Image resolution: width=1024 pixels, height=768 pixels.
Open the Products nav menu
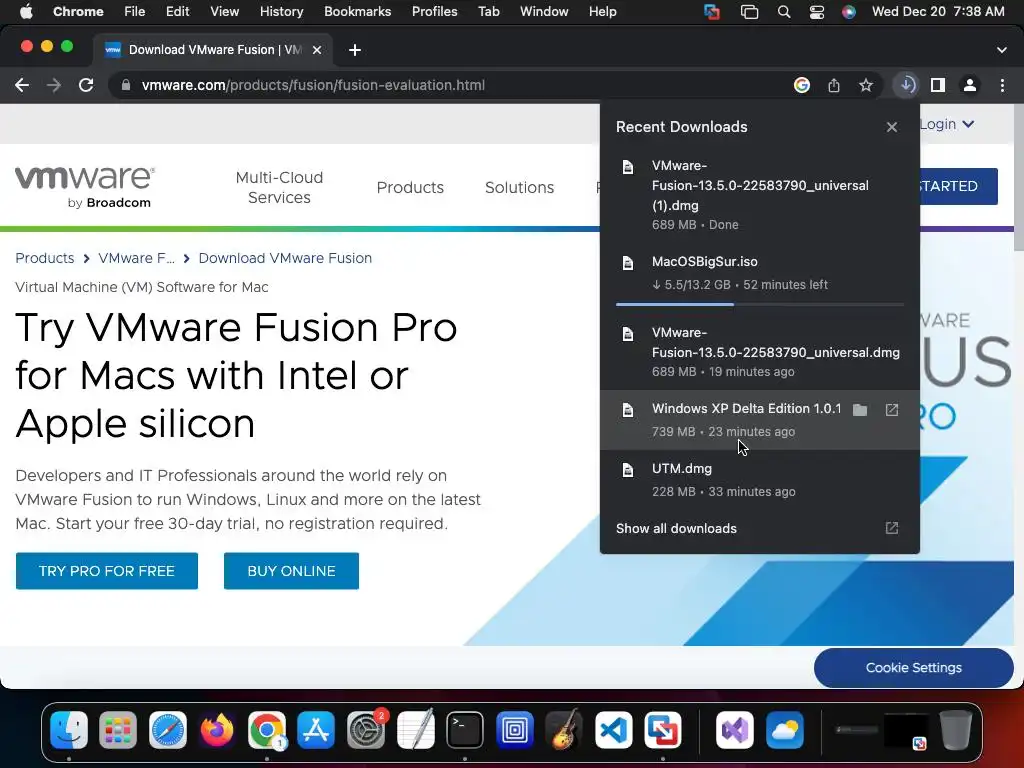click(410, 187)
